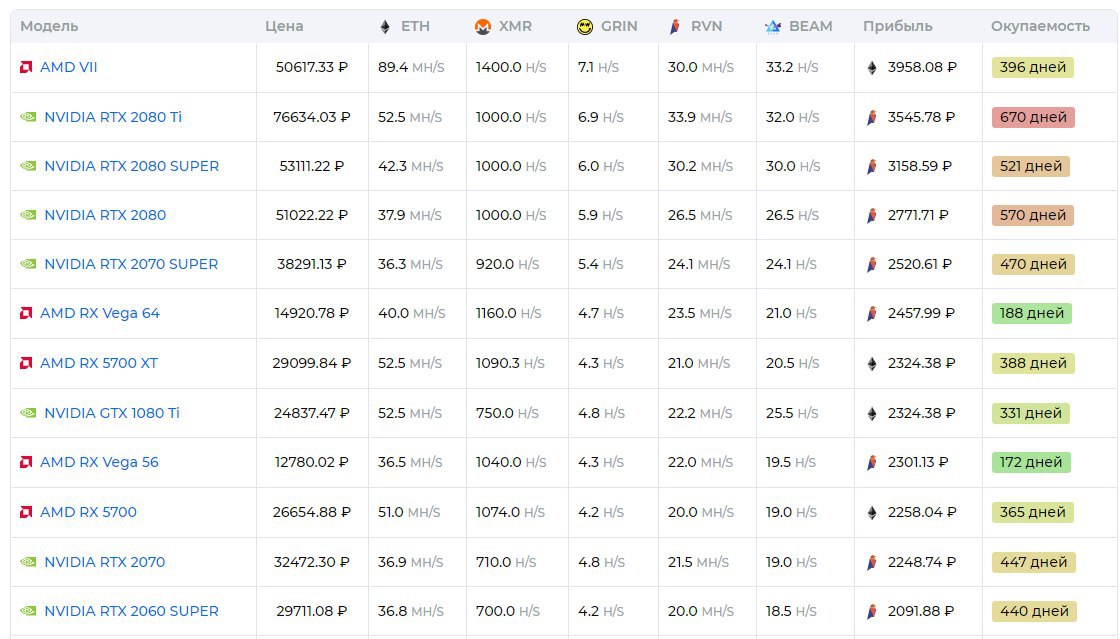Click AMD logo beside RX Vega 64
Viewport: 1120px width, 639px height.
[x=26, y=313]
